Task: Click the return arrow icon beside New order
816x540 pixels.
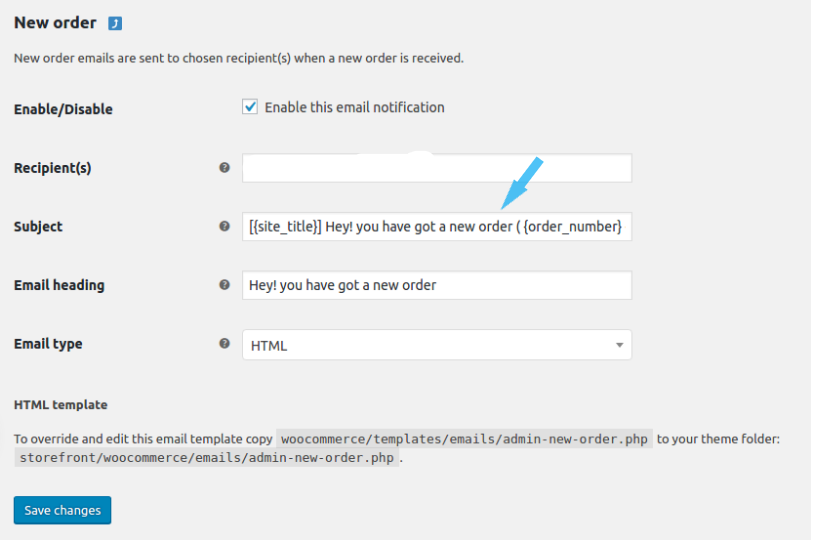Action: pos(115,23)
